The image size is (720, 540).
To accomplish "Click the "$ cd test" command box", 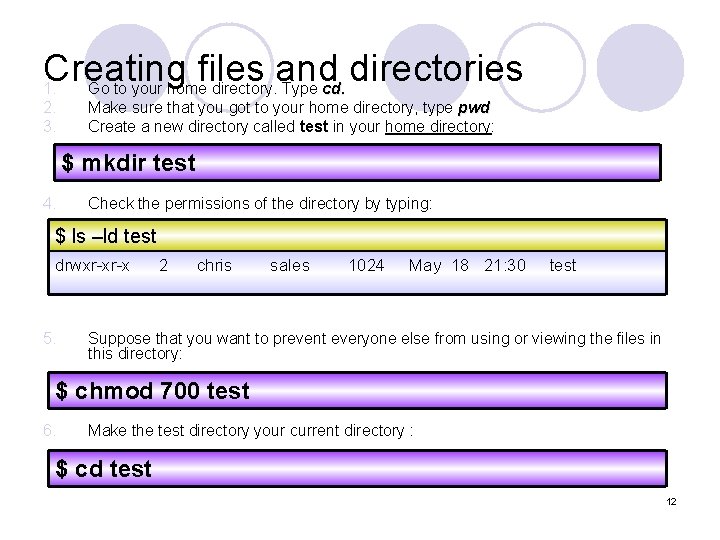I will [x=358, y=469].
